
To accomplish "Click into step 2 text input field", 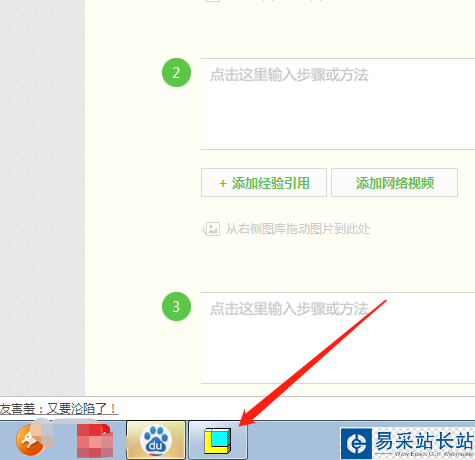I will coord(338,104).
